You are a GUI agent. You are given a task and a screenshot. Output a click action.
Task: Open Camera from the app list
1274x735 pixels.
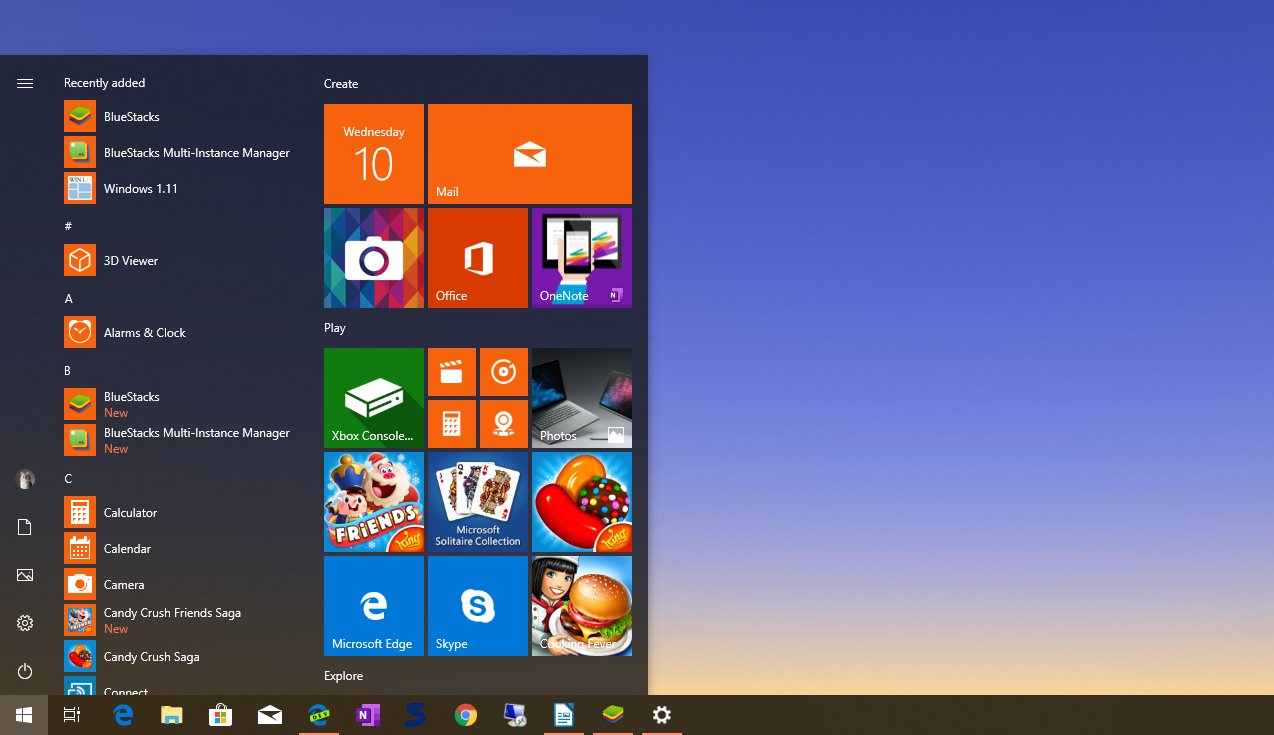[180, 584]
